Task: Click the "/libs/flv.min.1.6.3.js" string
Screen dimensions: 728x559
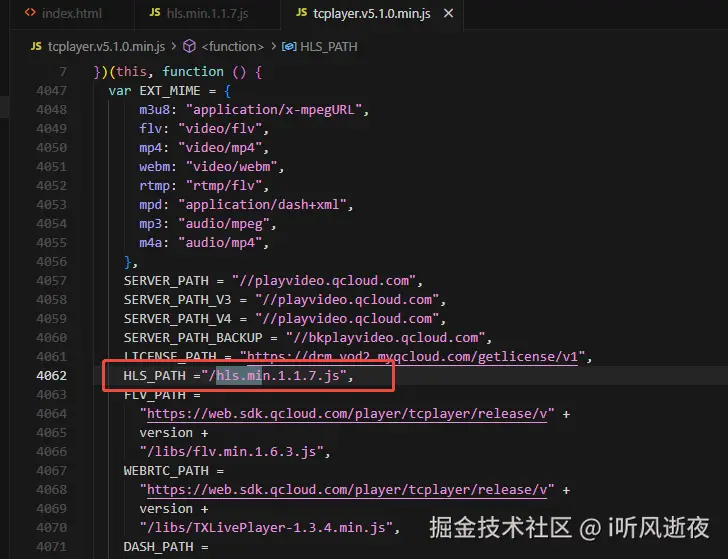Action: [x=232, y=452]
